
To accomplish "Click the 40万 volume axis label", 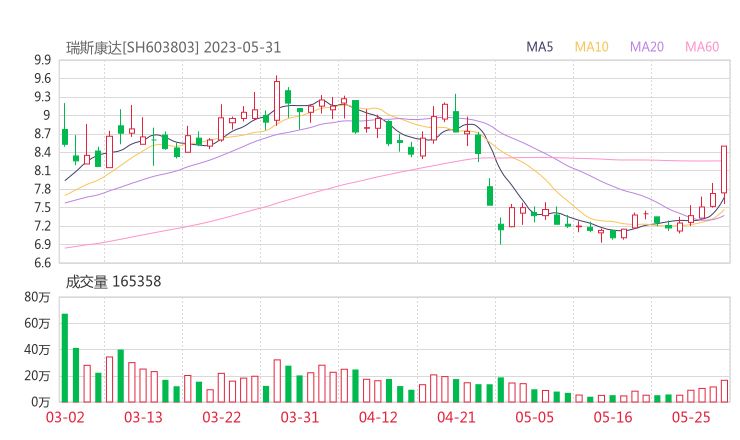I will (x=37, y=350).
